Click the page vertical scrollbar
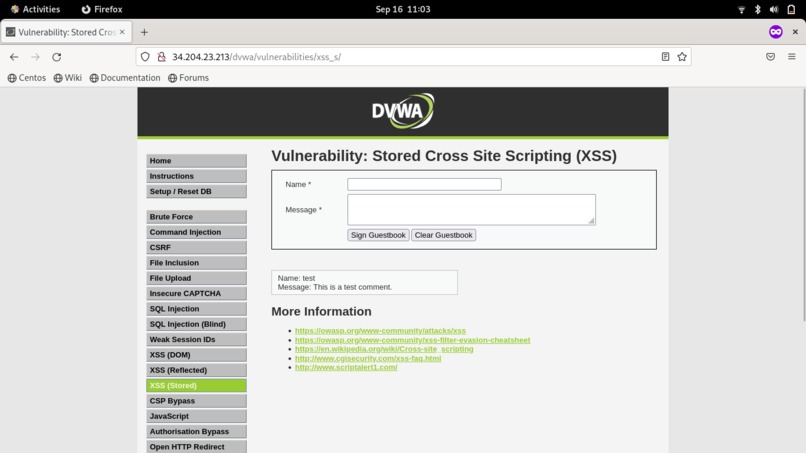 [x=803, y=206]
